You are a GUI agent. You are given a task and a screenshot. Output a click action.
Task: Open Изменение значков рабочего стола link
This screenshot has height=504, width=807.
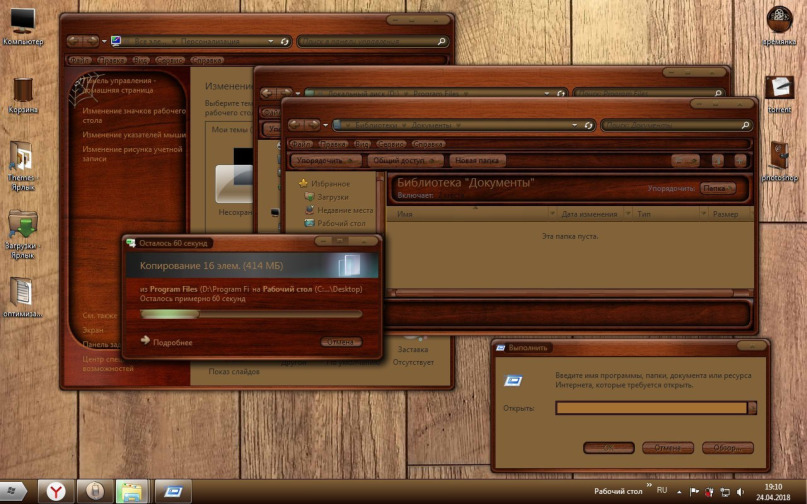click(x=134, y=115)
